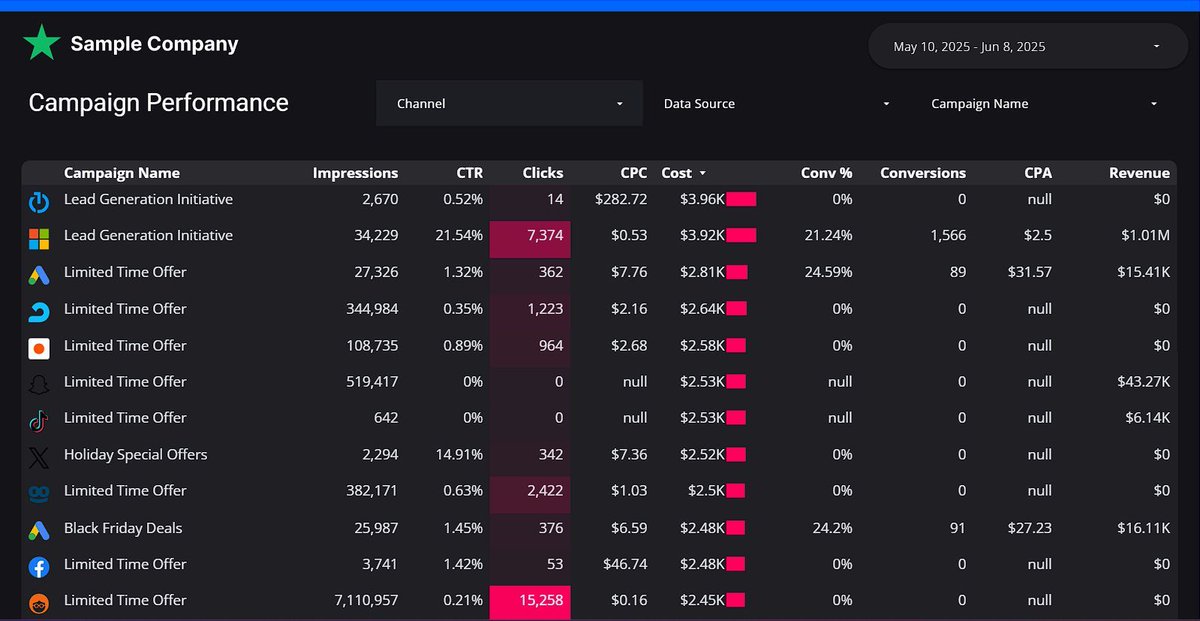Click the 1,223 clicks value
This screenshot has width=1200, height=621.
tap(545, 309)
